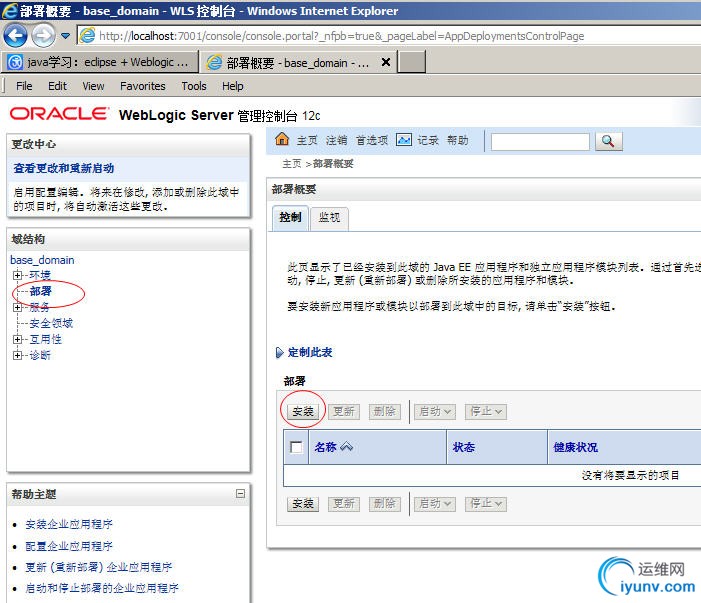This screenshot has height=603, width=701.
Task: Sort by 名称 column header
Action: (x=325, y=447)
